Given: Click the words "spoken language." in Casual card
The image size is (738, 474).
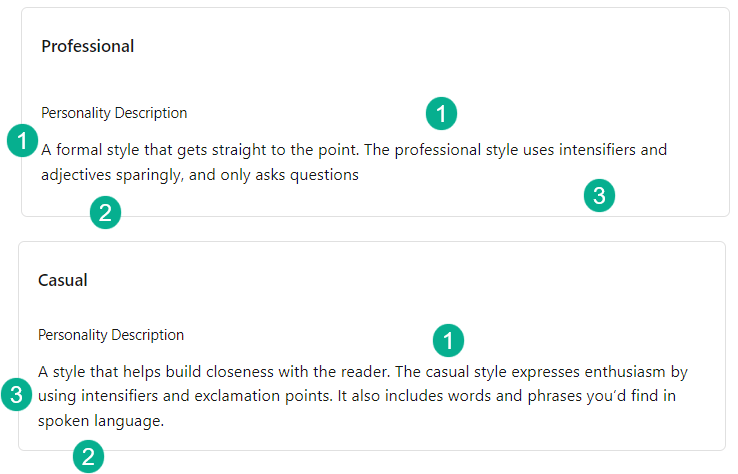Looking at the screenshot, I should coord(101,422).
